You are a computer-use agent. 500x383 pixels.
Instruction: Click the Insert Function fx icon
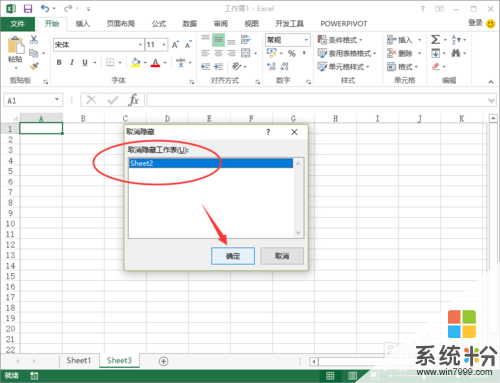(x=133, y=100)
